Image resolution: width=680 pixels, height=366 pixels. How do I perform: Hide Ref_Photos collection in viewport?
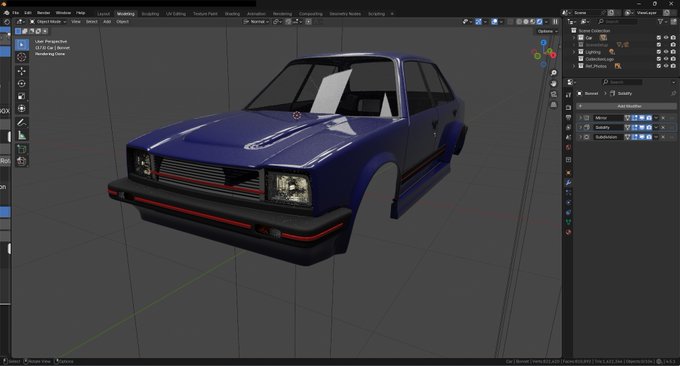[x=666, y=66]
